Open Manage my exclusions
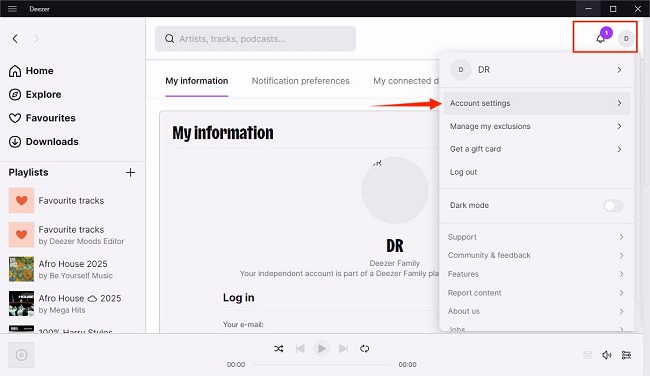 (x=537, y=126)
